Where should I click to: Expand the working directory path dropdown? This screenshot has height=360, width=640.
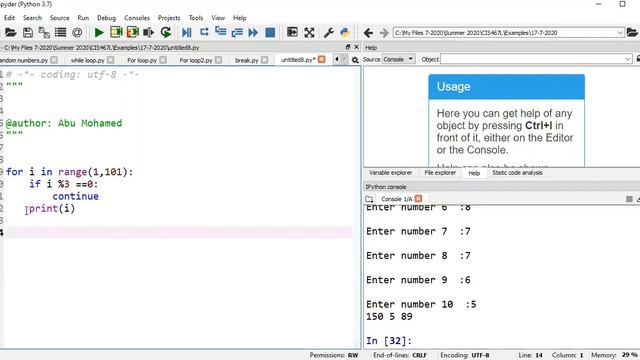pos(620,33)
